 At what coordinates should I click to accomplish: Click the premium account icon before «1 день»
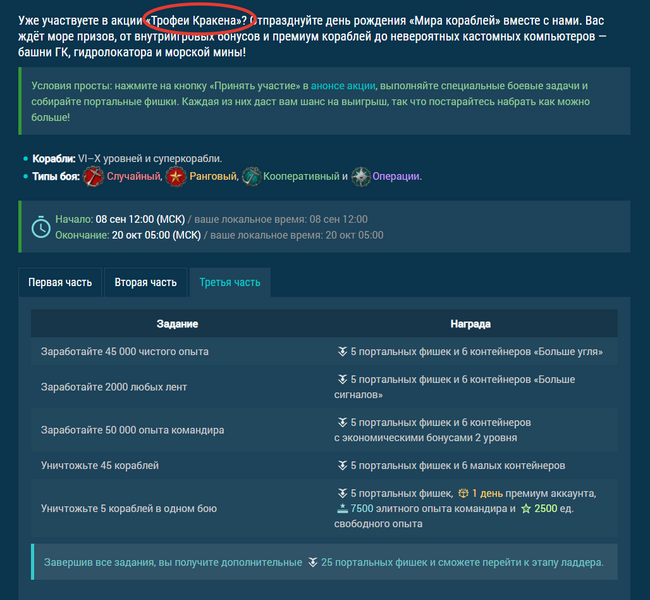coord(463,493)
